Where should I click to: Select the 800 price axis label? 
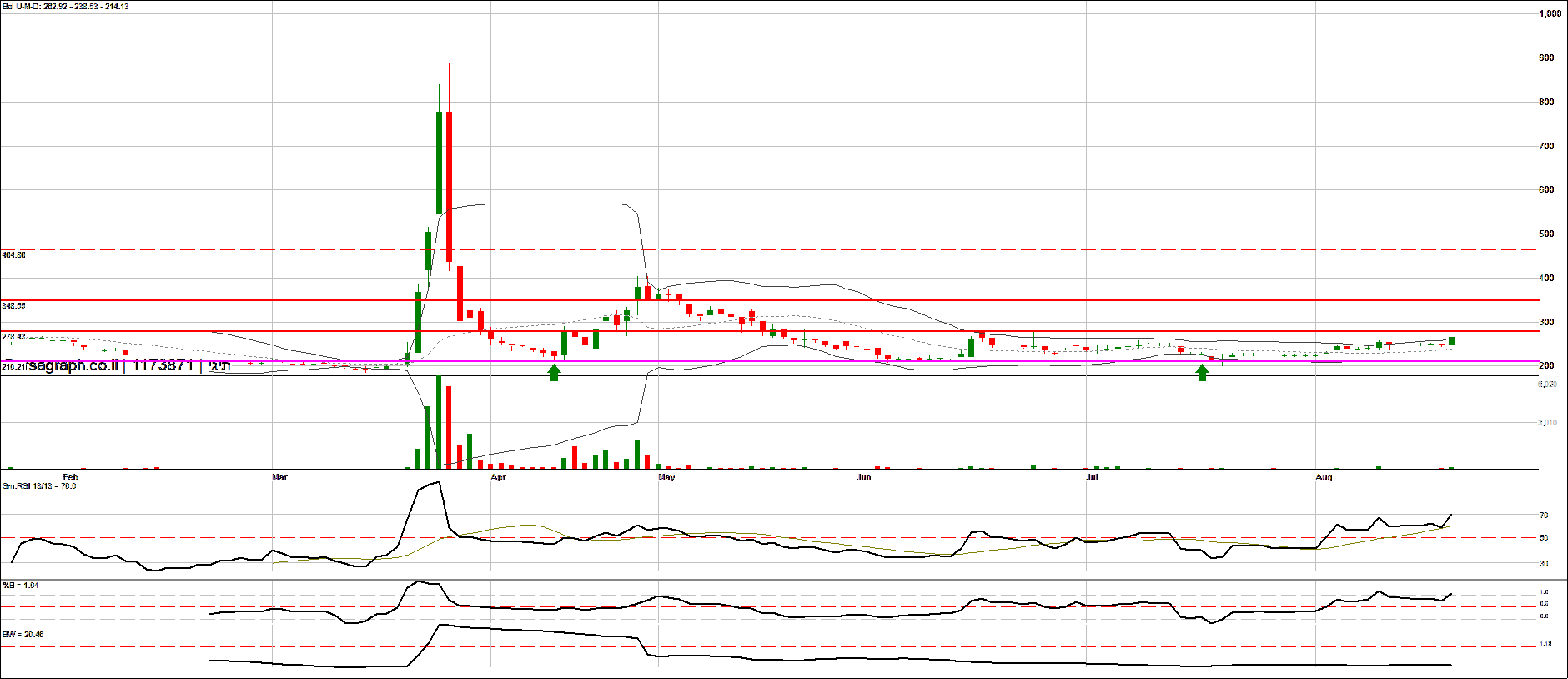pos(1546,102)
